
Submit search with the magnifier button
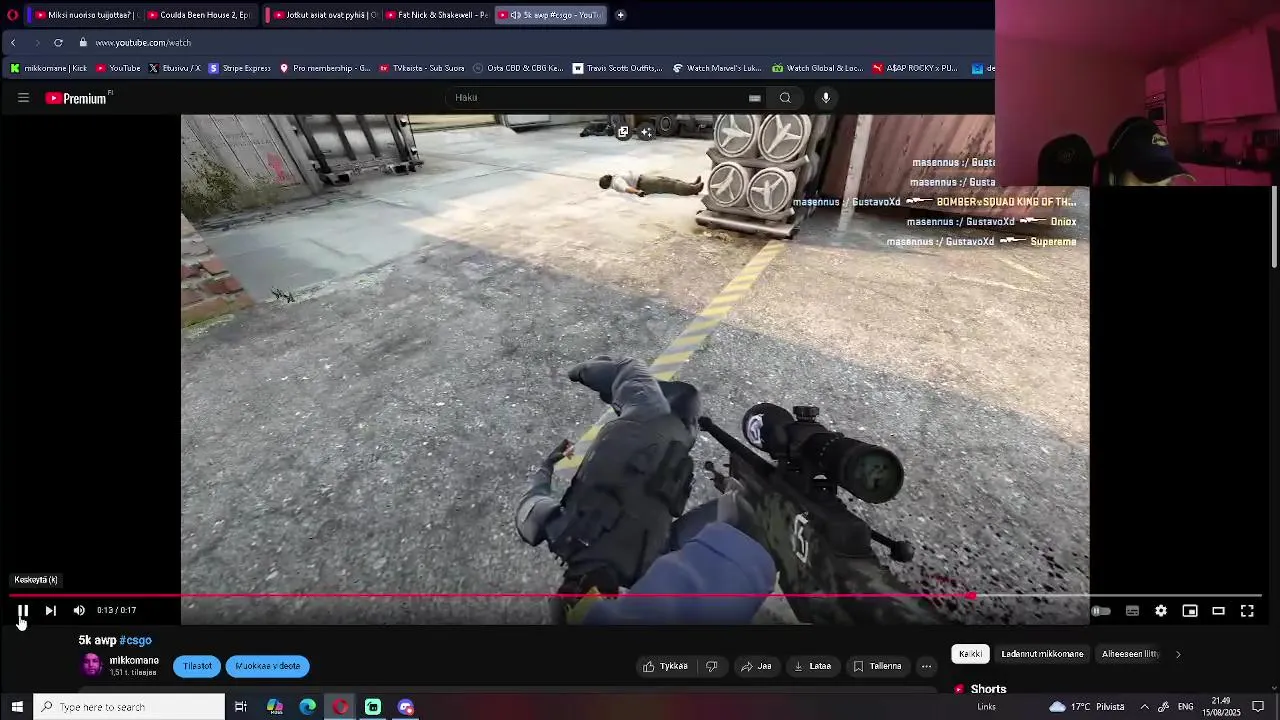coord(786,98)
